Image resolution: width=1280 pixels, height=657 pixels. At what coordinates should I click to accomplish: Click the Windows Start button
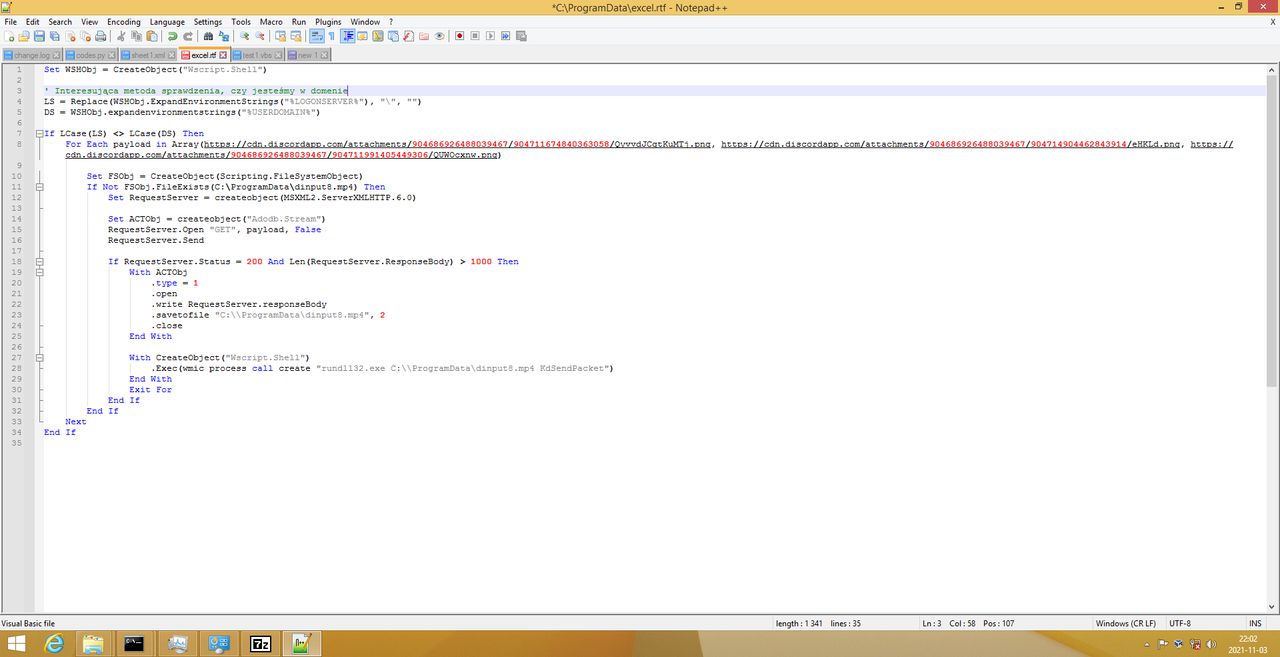[x=17, y=644]
